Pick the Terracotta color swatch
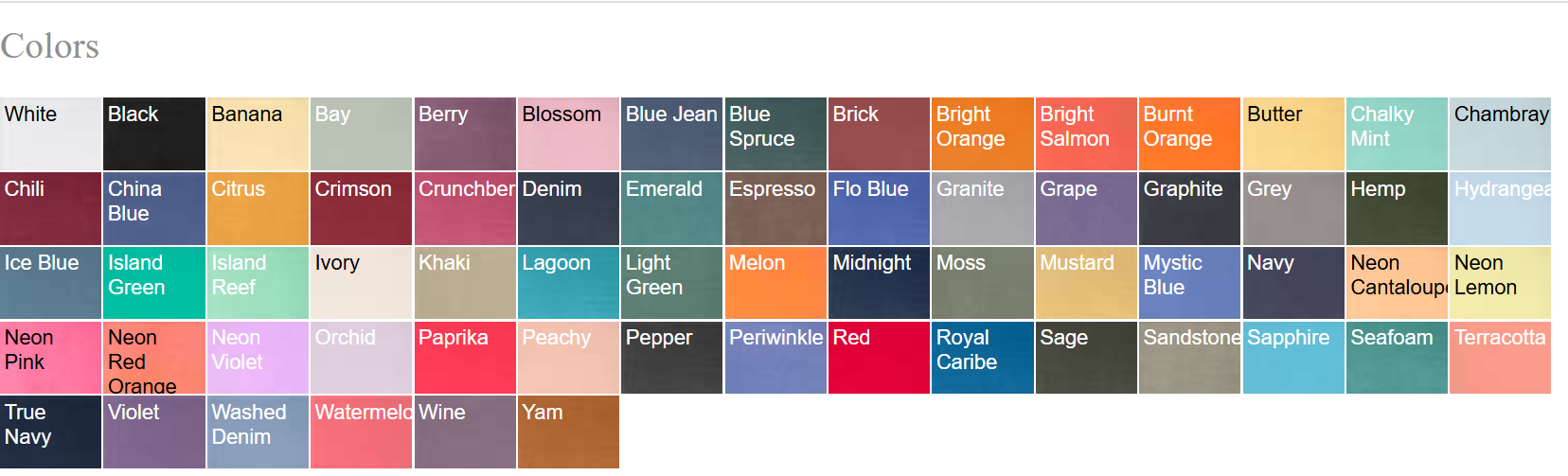Viewport: 1568px width, 476px height. (x=1500, y=357)
